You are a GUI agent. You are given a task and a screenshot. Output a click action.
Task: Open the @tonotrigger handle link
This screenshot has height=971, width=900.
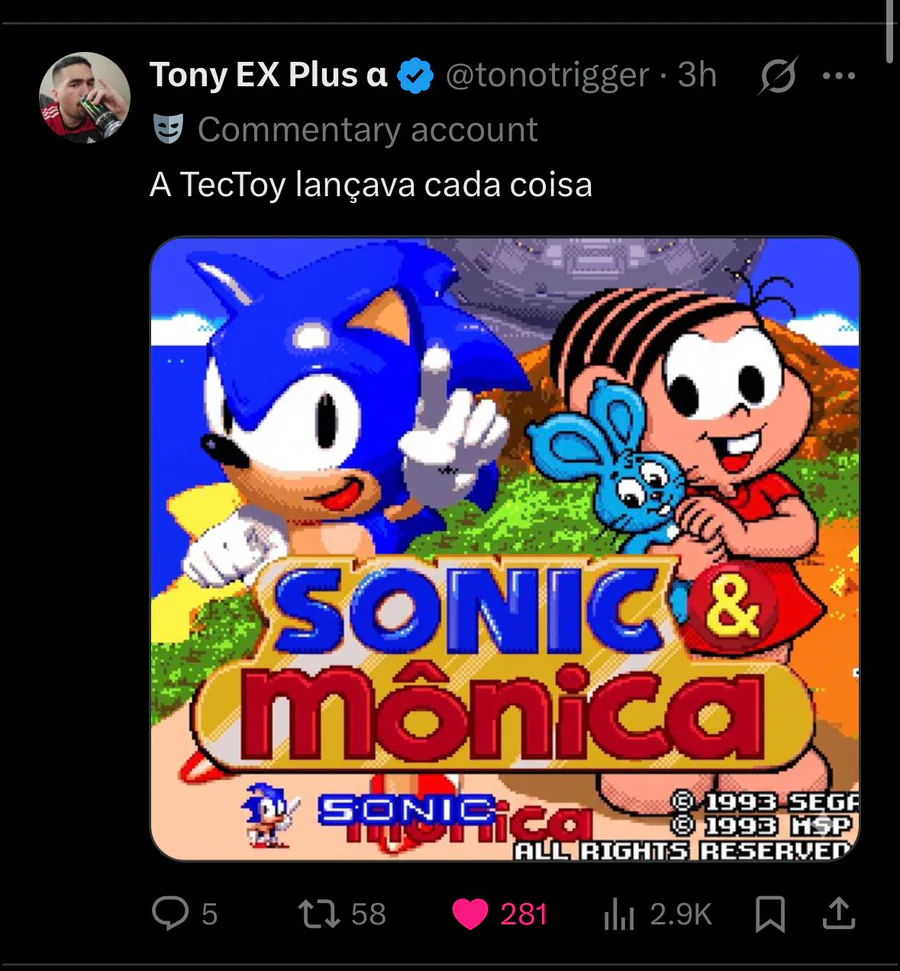(546, 75)
